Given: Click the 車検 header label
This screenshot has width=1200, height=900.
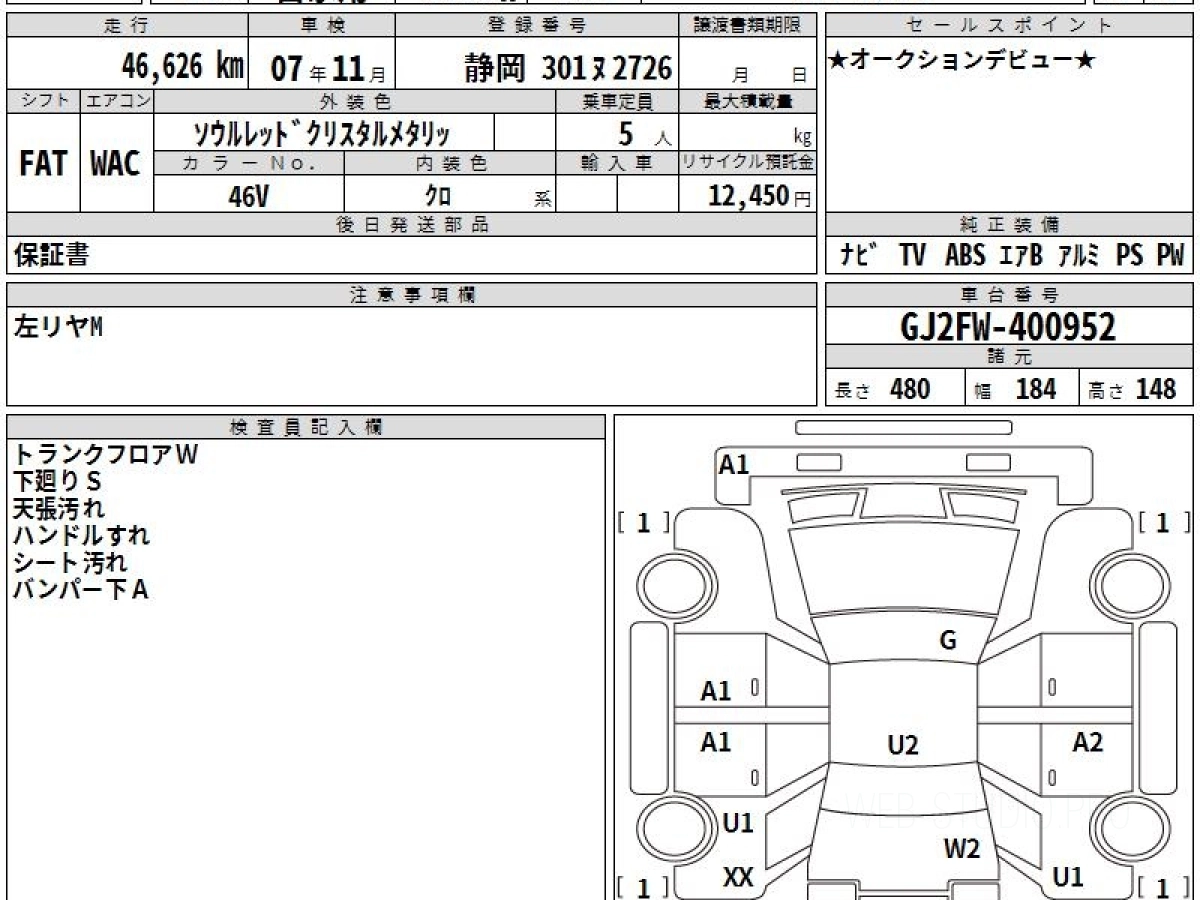Looking at the screenshot, I should pyautogui.click(x=321, y=26).
